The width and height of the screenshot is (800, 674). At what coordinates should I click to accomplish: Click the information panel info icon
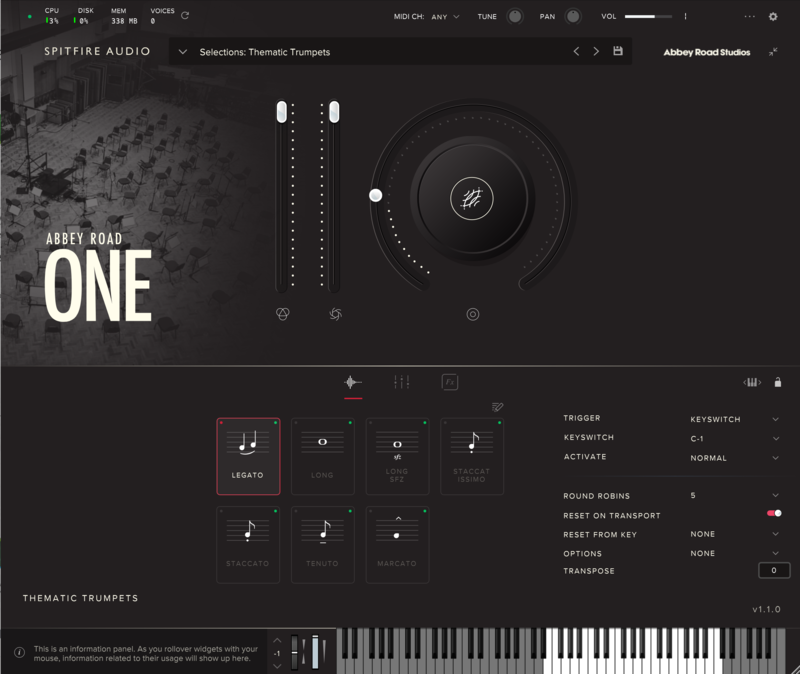pos(19,653)
